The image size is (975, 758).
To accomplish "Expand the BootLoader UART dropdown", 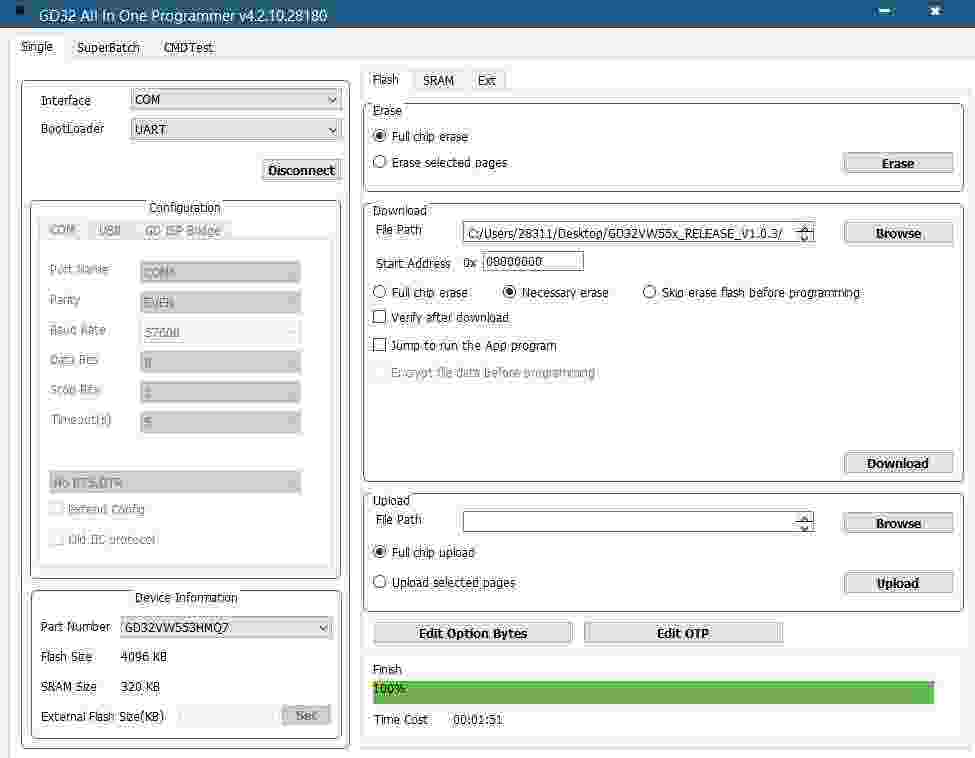I will 236,129.
